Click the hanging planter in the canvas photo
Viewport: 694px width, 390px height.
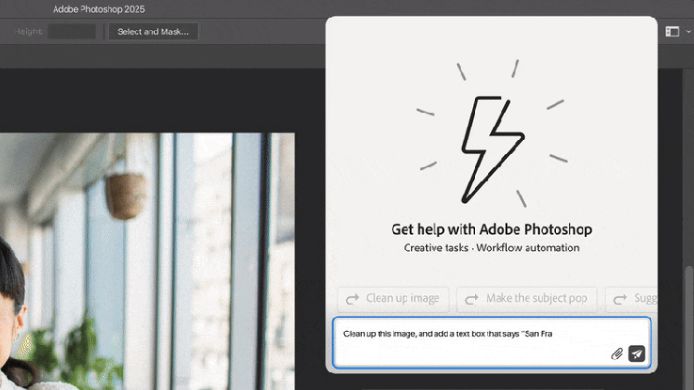[126, 195]
